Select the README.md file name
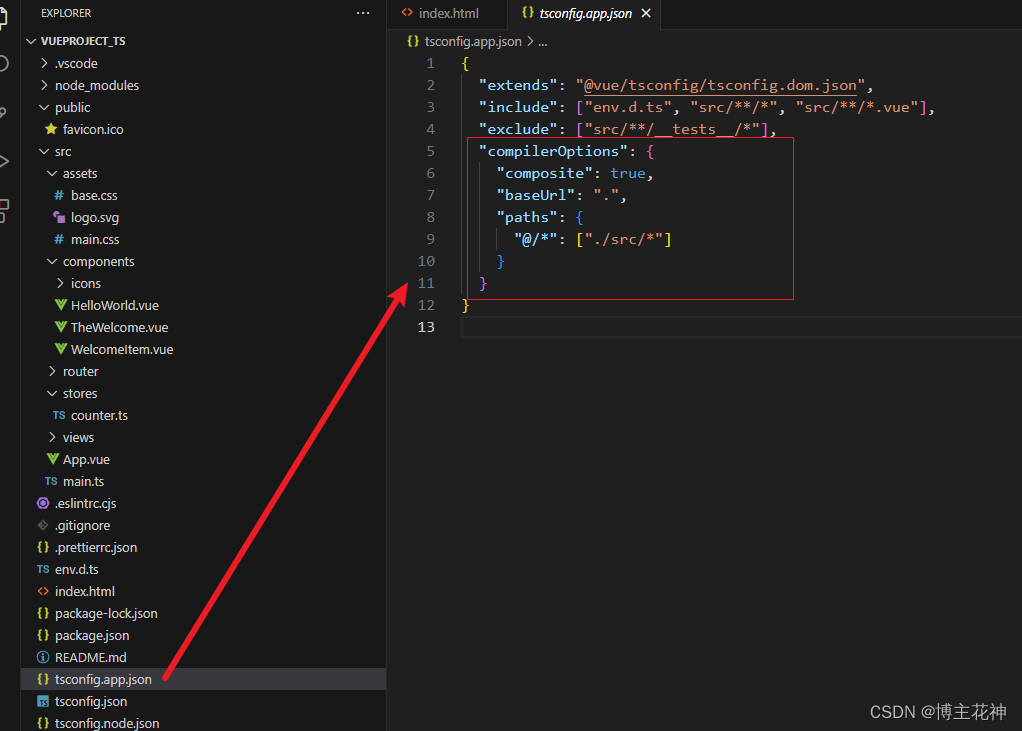 click(x=91, y=657)
